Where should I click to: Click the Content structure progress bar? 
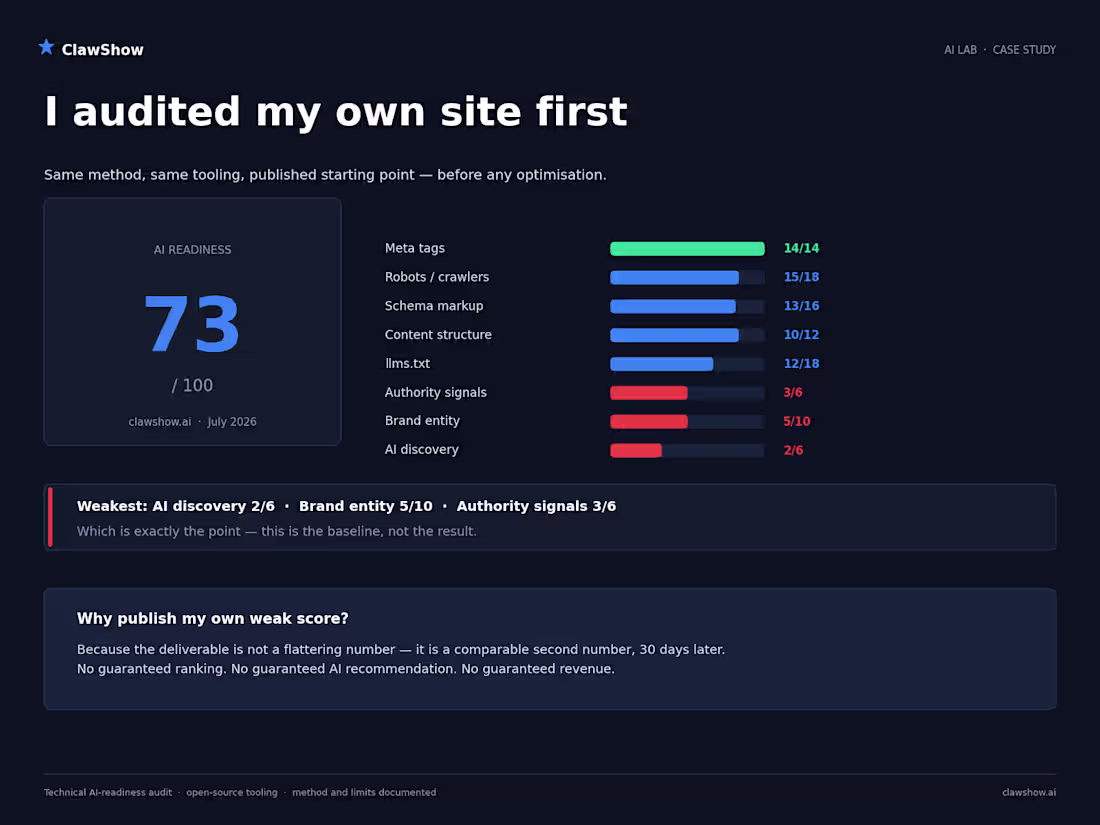(x=687, y=335)
